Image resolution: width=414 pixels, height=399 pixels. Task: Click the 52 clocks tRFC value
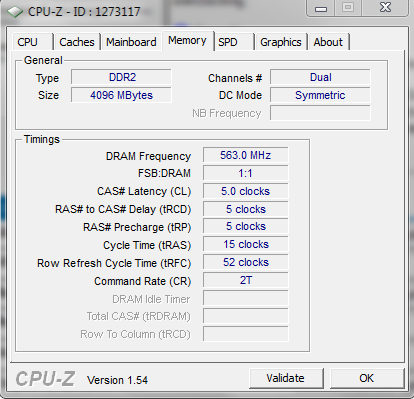246,262
